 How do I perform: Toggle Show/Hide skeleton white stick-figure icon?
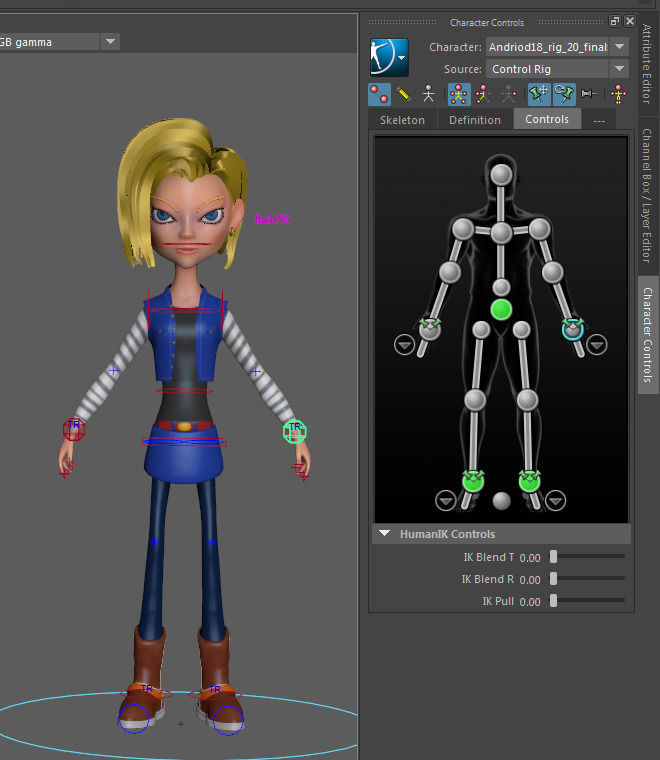(x=428, y=94)
